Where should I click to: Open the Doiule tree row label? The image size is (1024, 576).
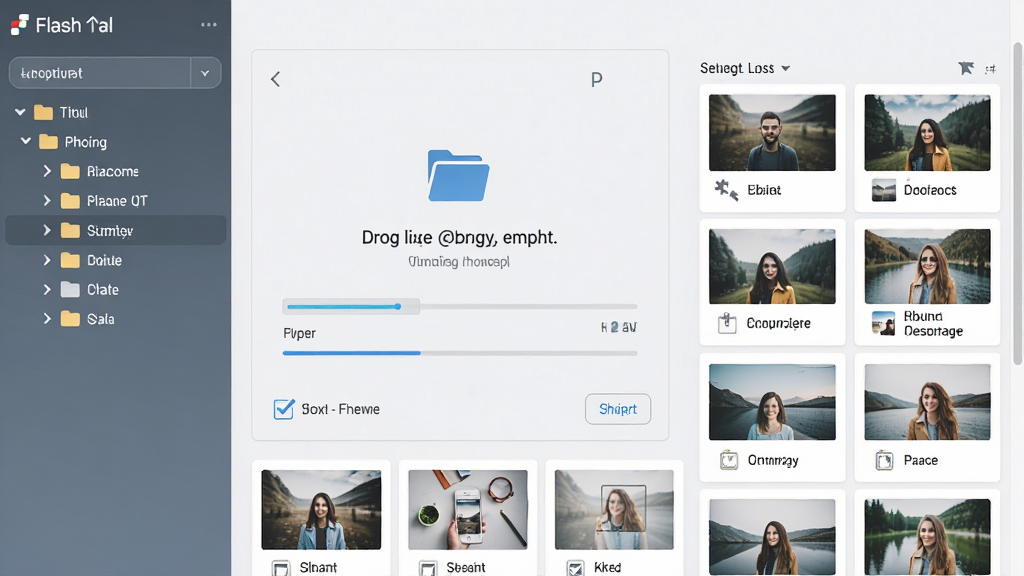pos(104,260)
